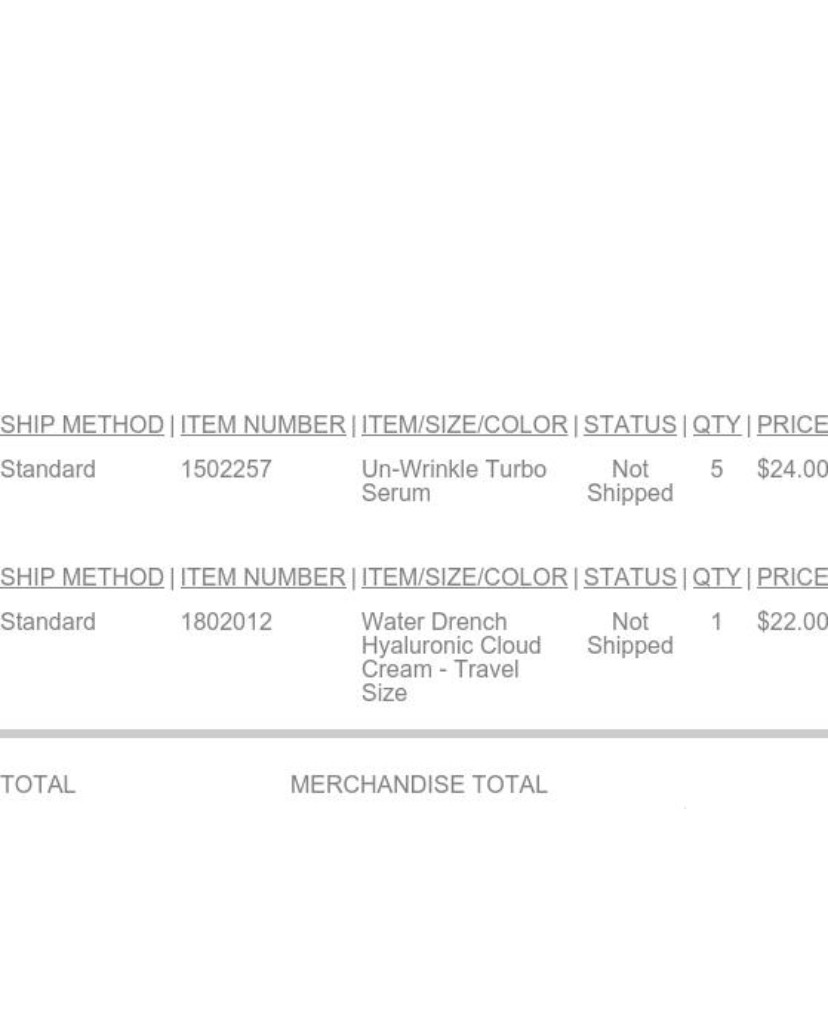Click QTY header above quantity 1
Image resolution: width=828 pixels, height=1036 pixels.
tap(716, 577)
